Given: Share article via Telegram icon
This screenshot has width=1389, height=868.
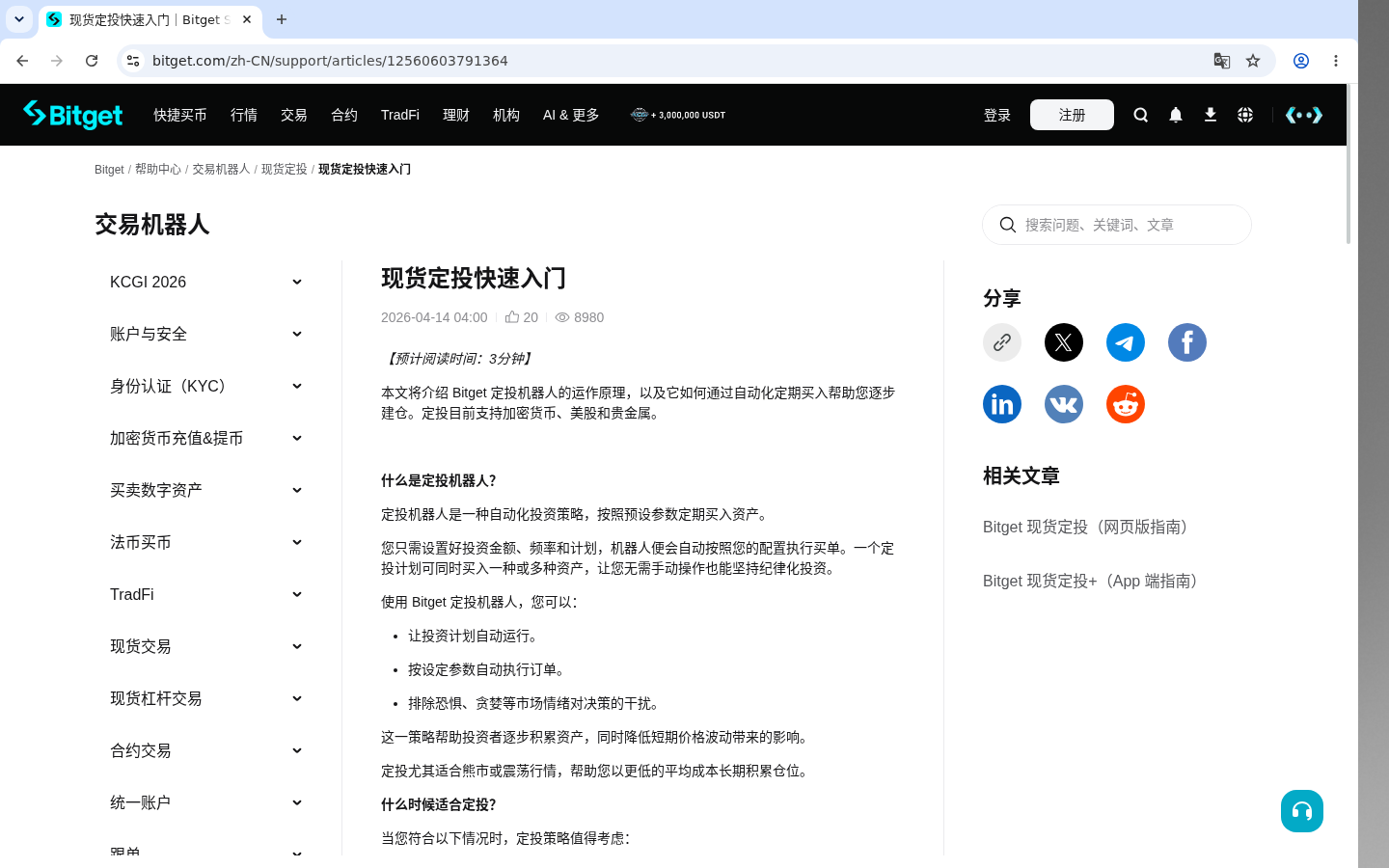Looking at the screenshot, I should click(x=1126, y=342).
